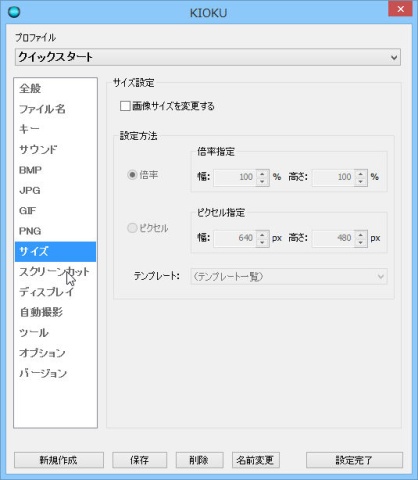Increase pixel 幅 640 with up arrow
This screenshot has height=480, width=418.
[x=262, y=234]
